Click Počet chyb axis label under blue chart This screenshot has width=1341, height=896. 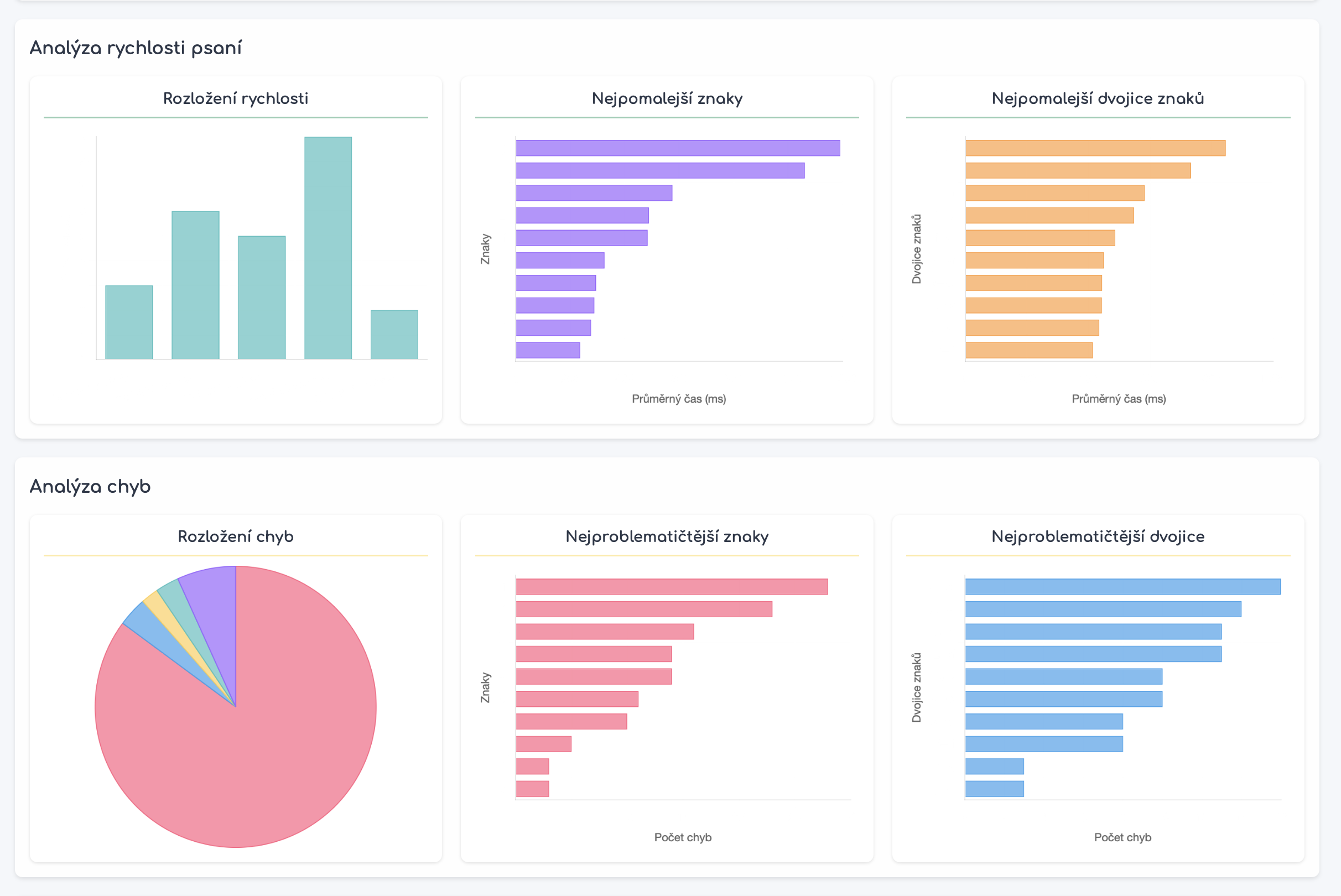(1122, 837)
